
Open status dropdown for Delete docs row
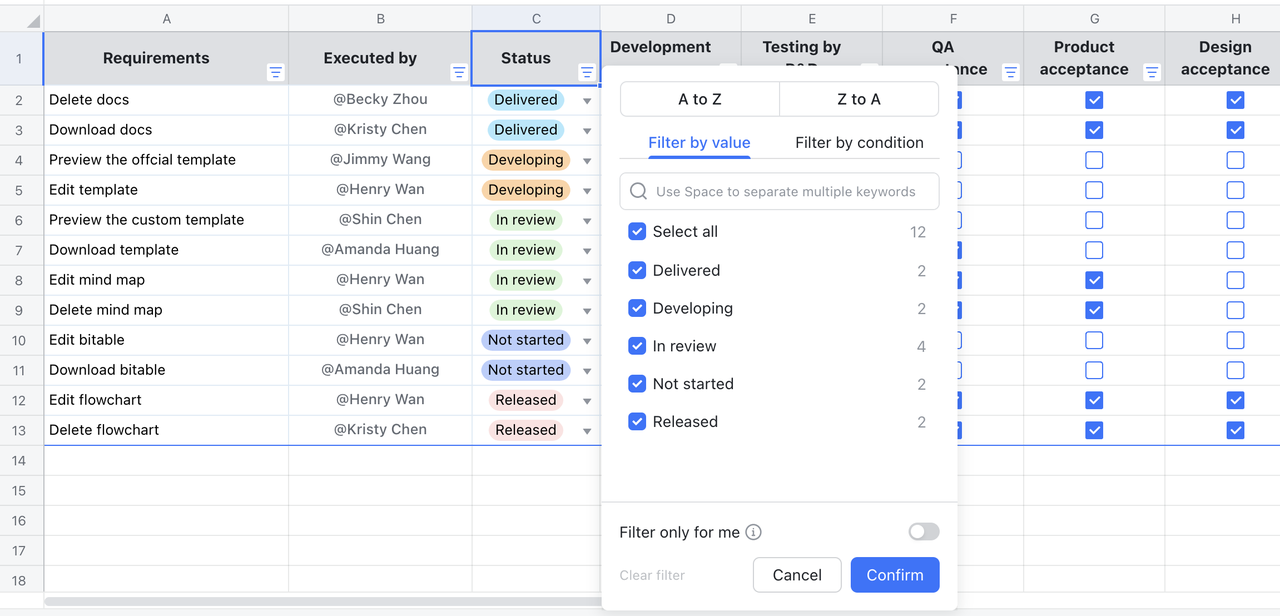tap(587, 101)
